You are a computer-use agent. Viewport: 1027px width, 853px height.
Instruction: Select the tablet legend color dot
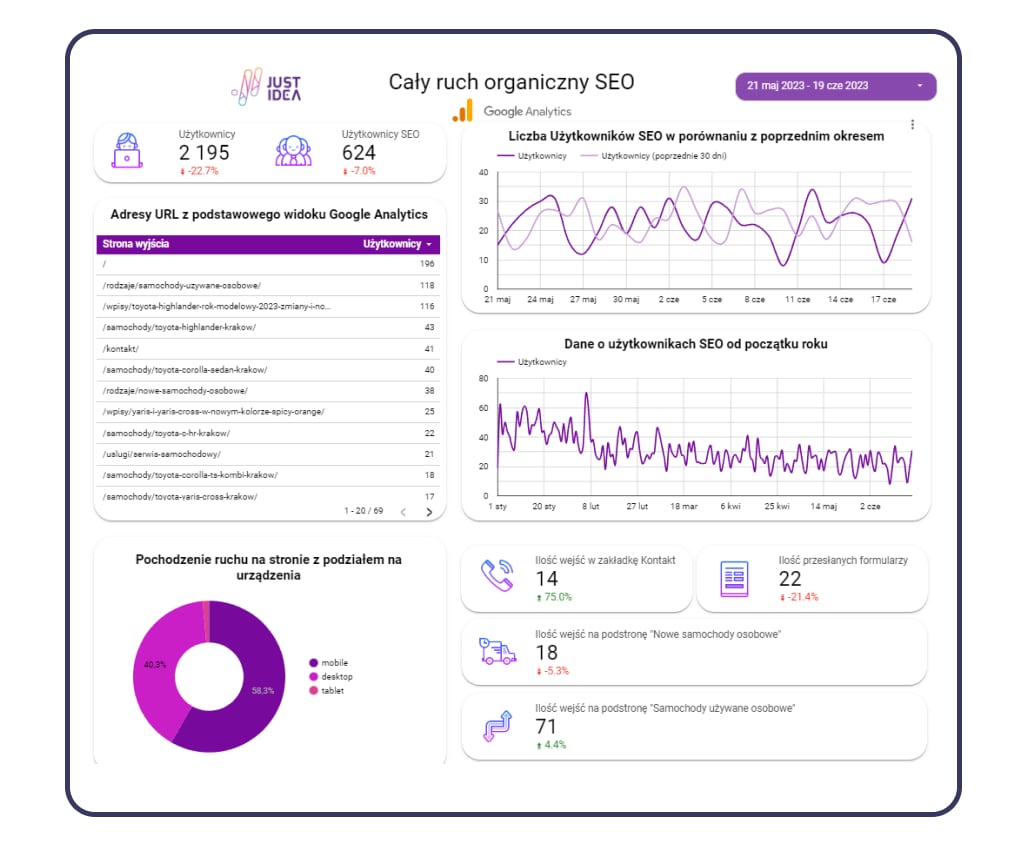(314, 691)
